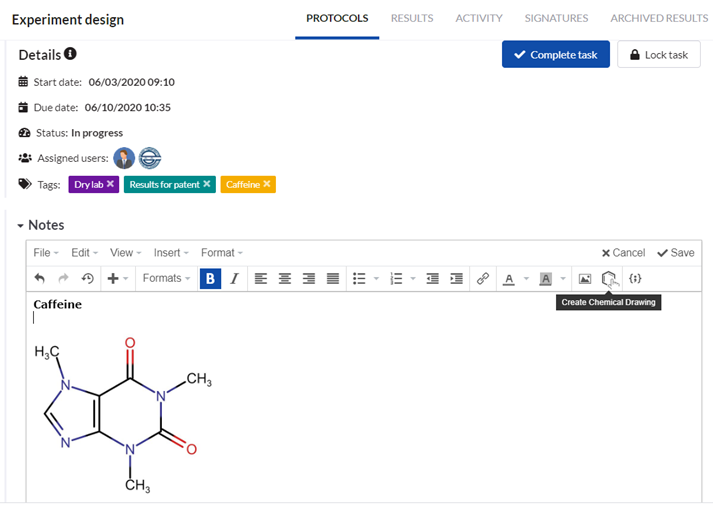Click the due date value 06/10/2020 10:35

coord(128,108)
